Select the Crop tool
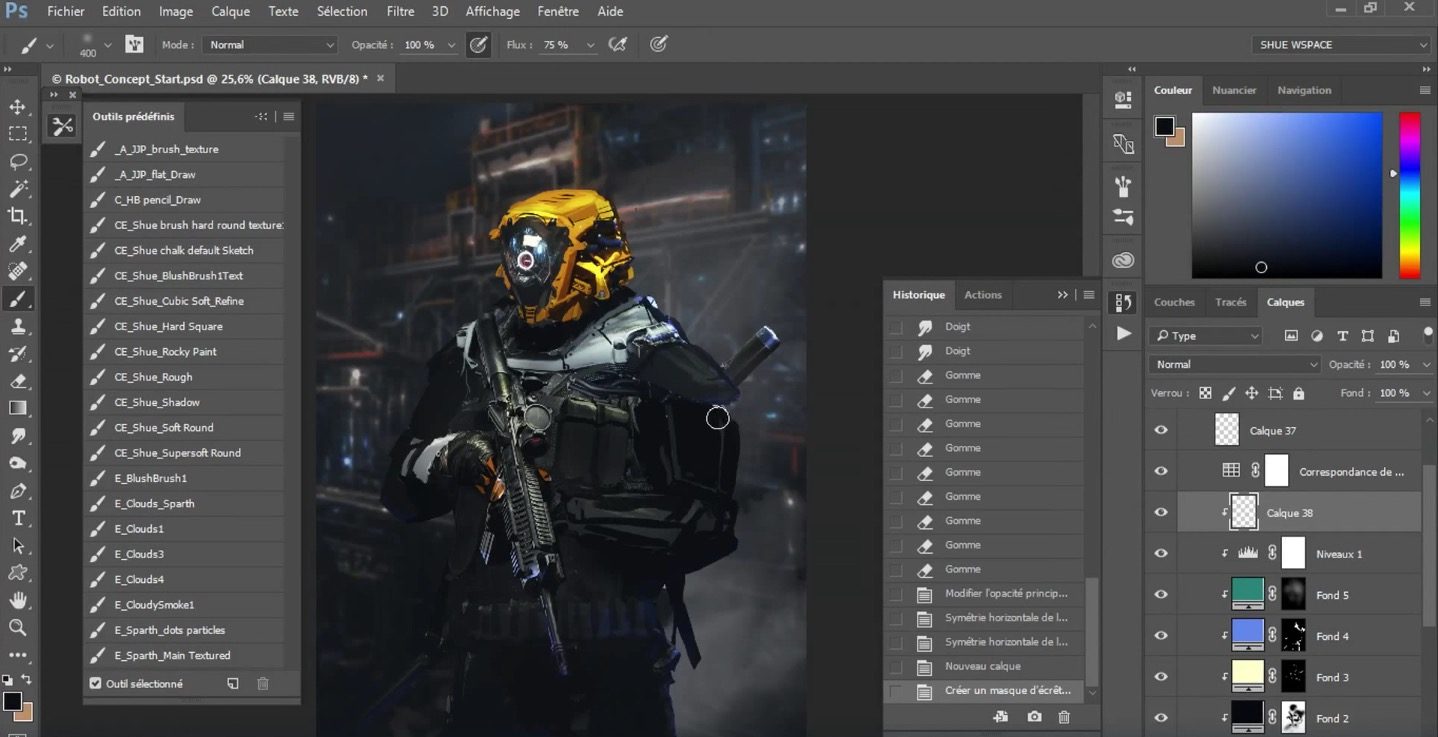This screenshot has height=737, width=1438. (x=18, y=216)
